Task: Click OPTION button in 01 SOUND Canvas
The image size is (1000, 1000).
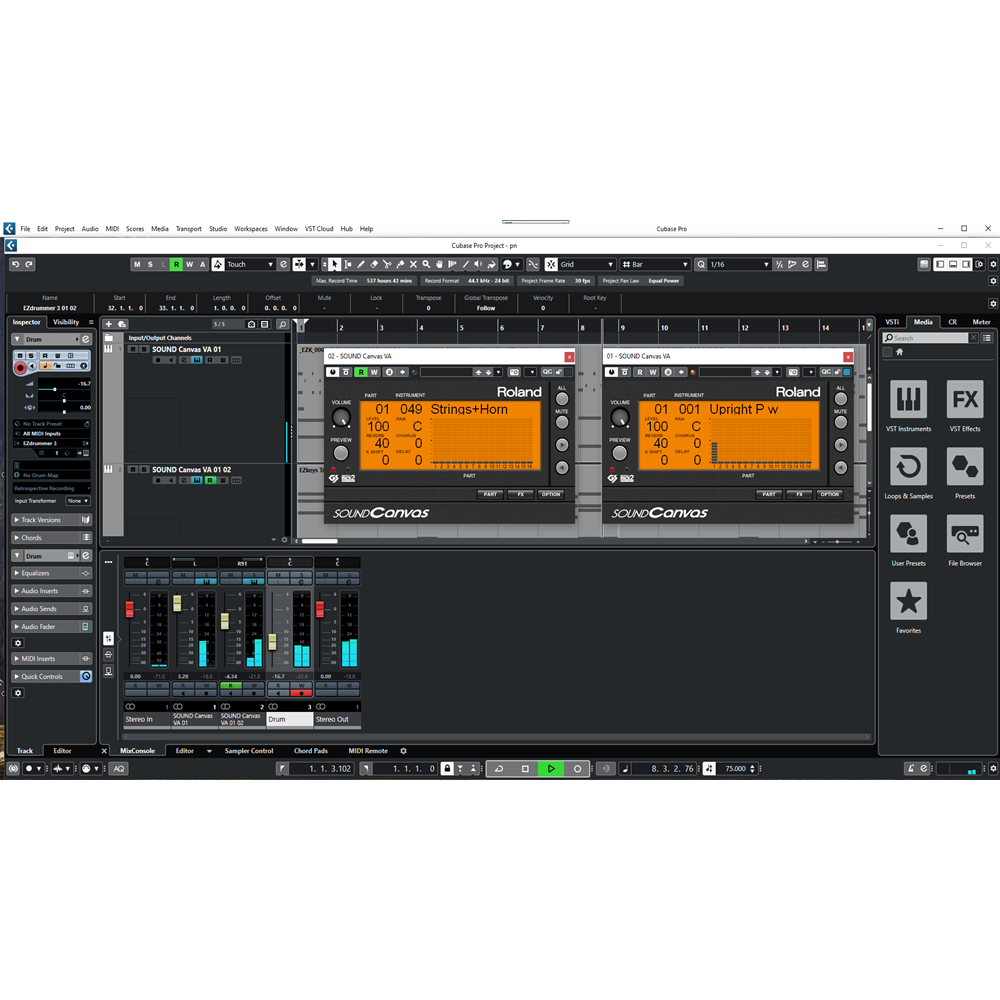Action: pos(830,494)
